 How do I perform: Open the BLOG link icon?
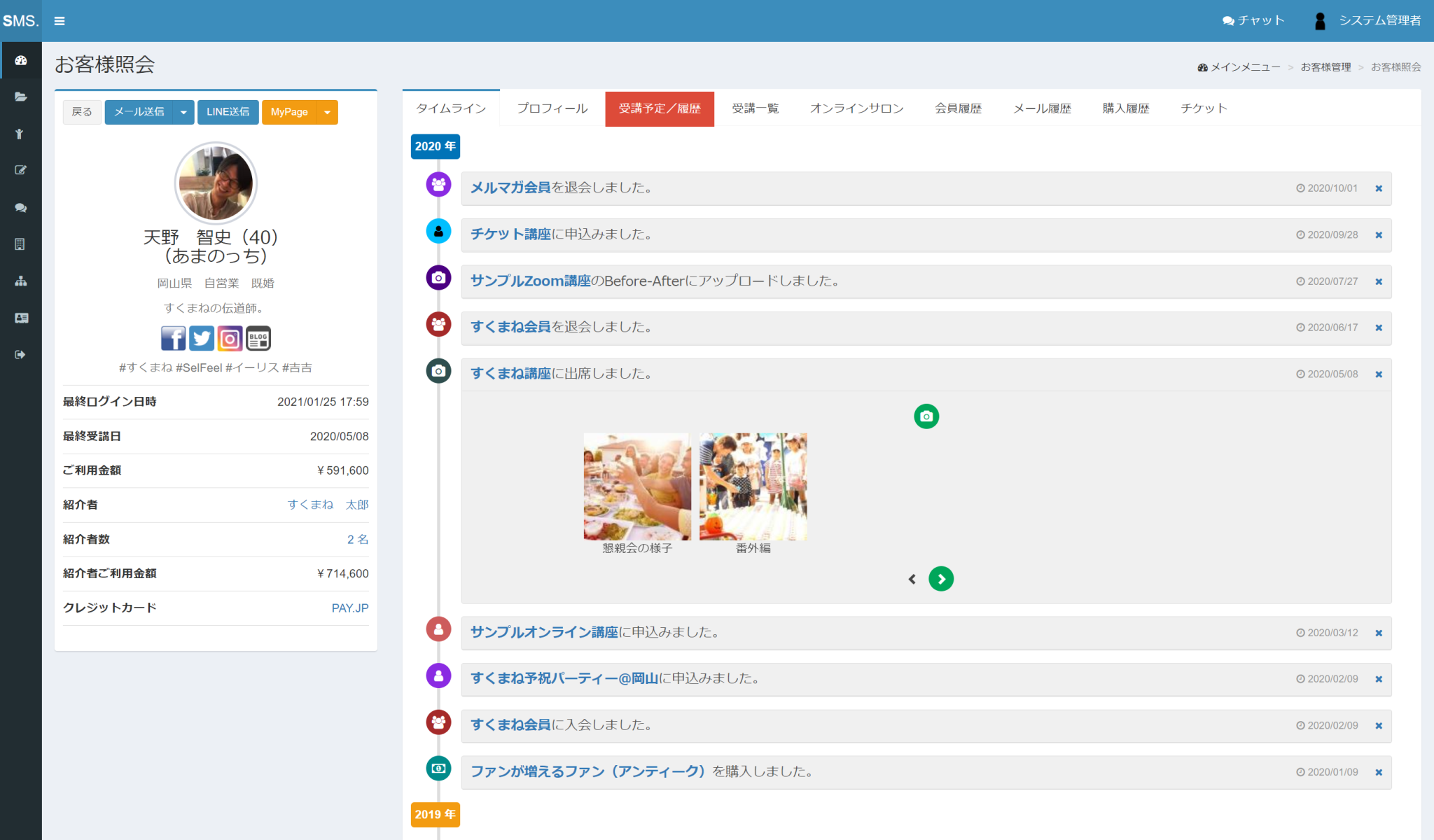tap(258, 339)
